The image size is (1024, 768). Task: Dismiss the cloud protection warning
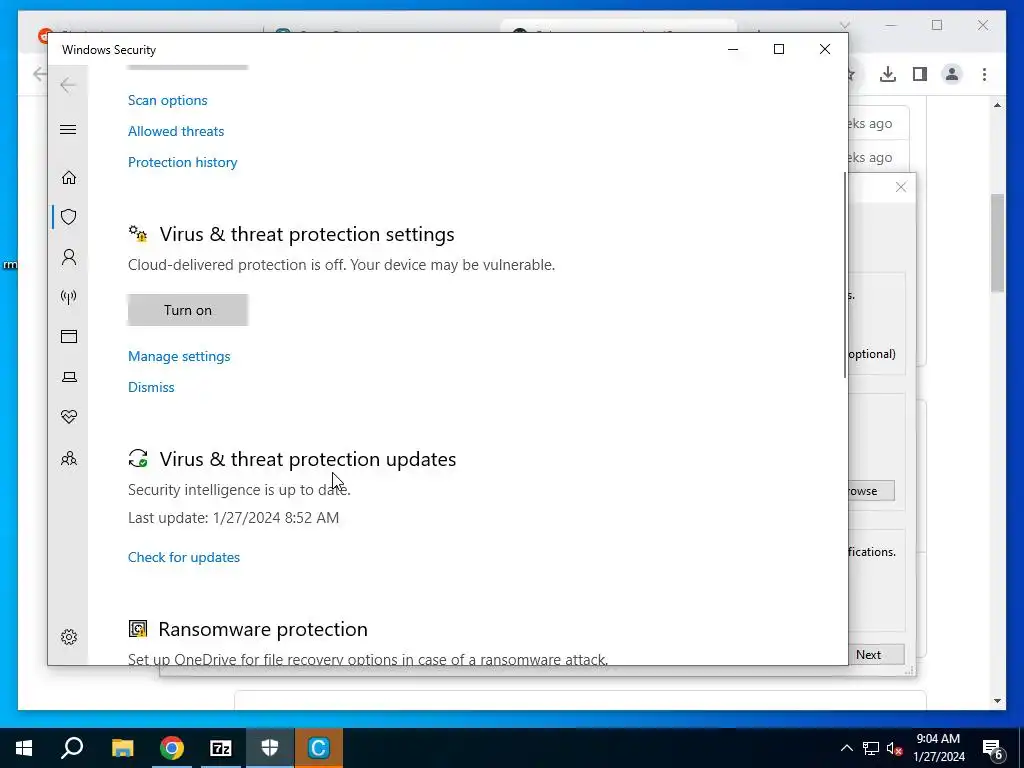[x=151, y=387]
